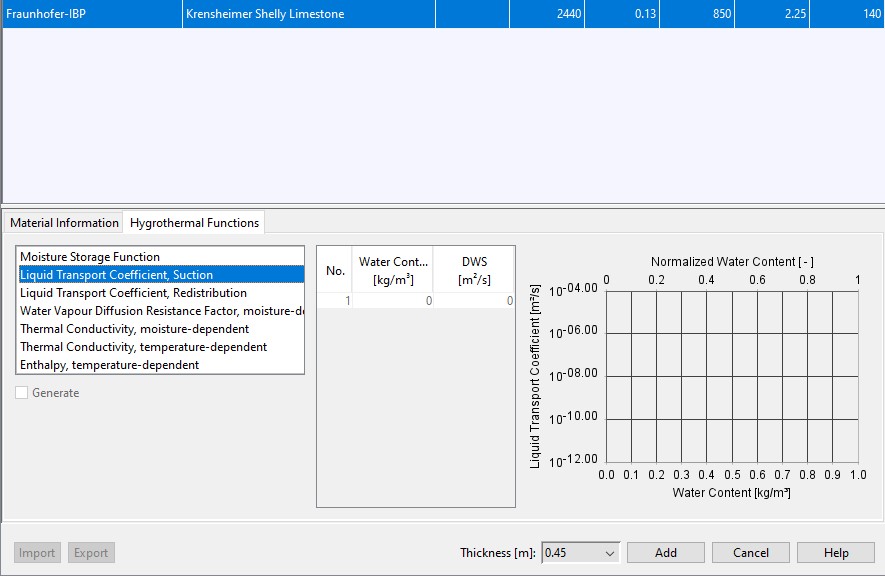Click the porosity value 0.13
Image resolution: width=885 pixels, height=577 pixels.
[x=622, y=14]
